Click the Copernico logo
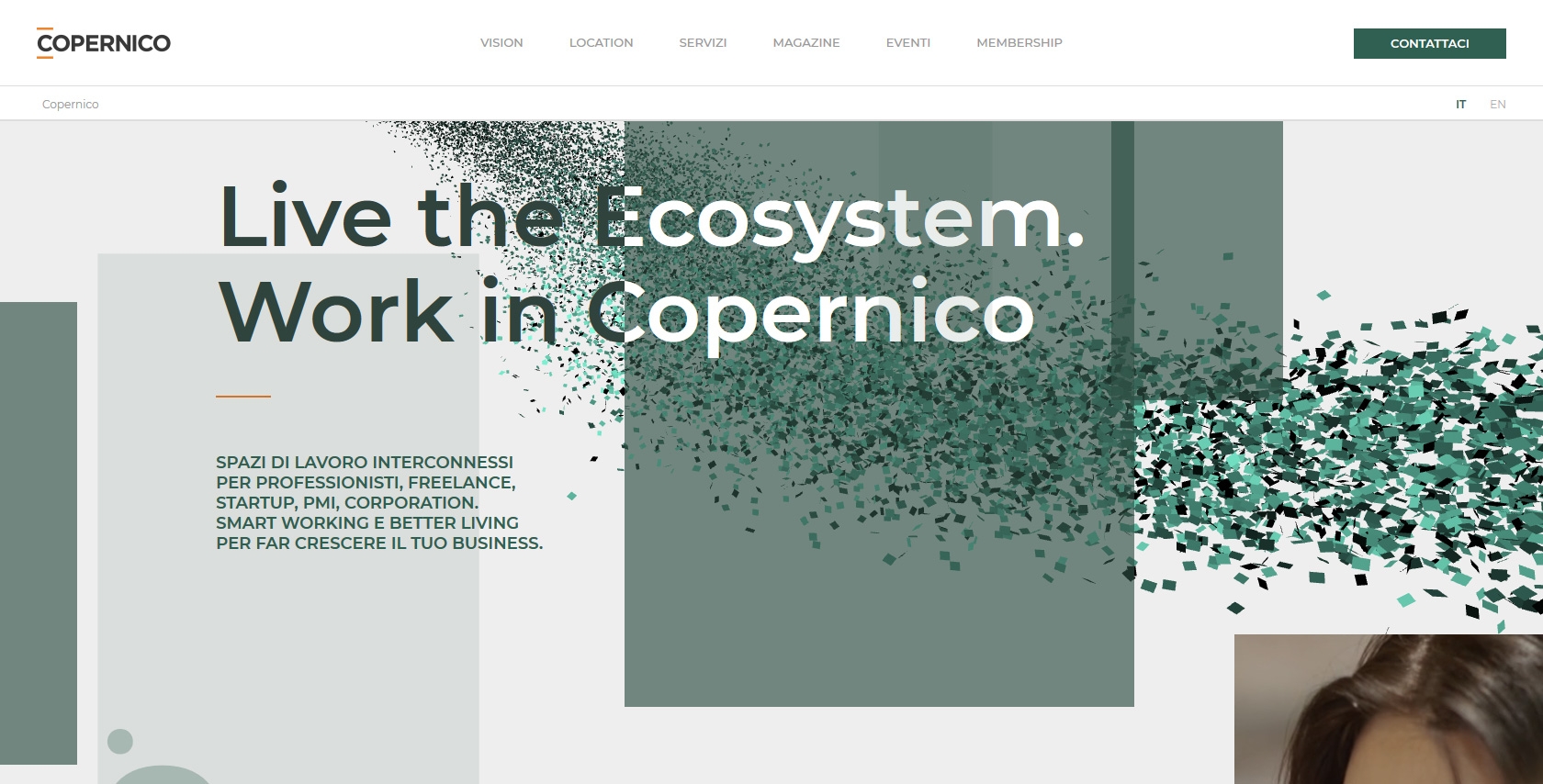The width and height of the screenshot is (1543, 784). 104,43
